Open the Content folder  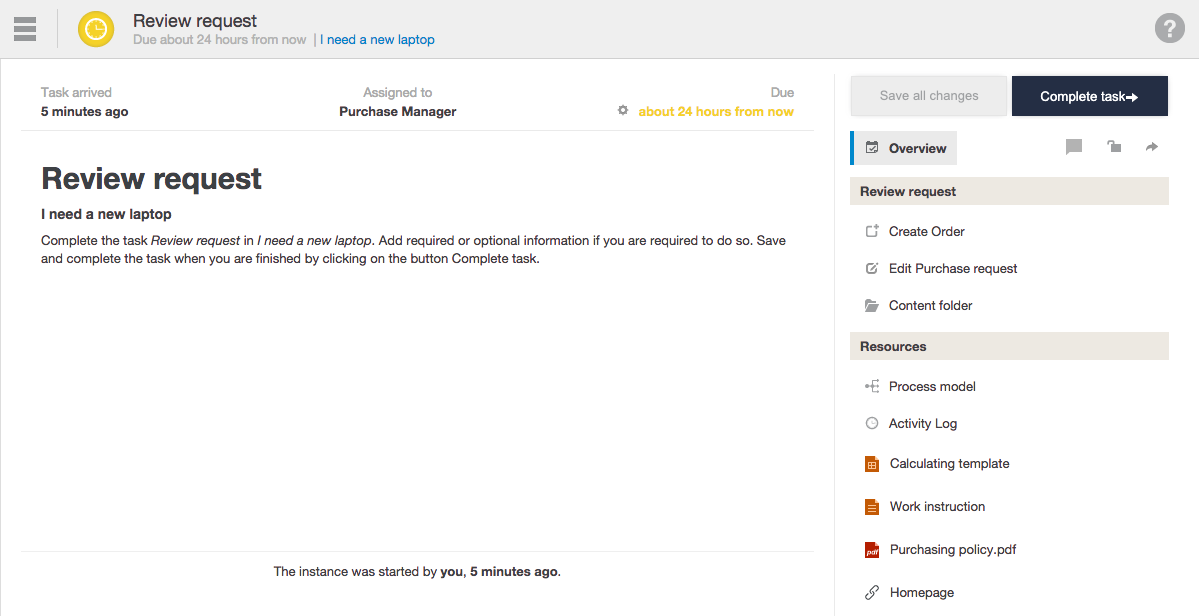tap(930, 305)
